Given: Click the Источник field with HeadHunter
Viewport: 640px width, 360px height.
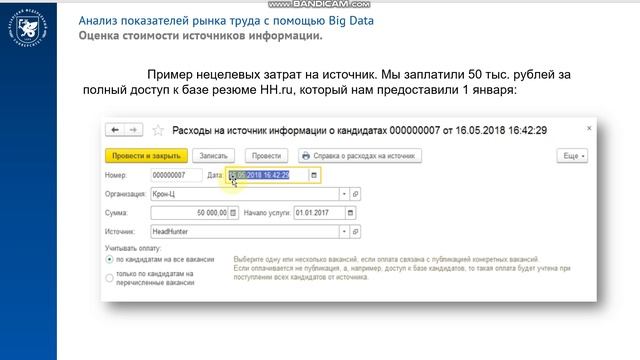Looking at the screenshot, I should tap(245, 231).
